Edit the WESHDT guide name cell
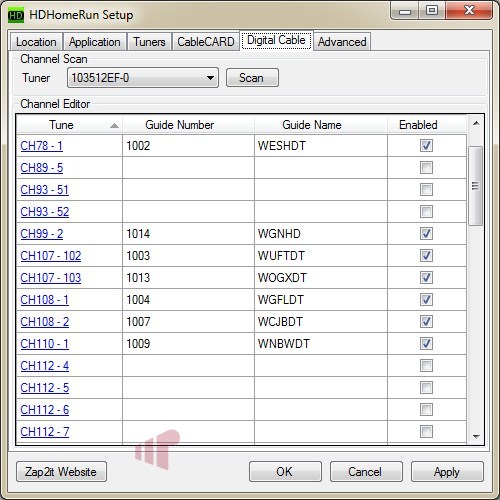The image size is (500, 500). coord(321,146)
